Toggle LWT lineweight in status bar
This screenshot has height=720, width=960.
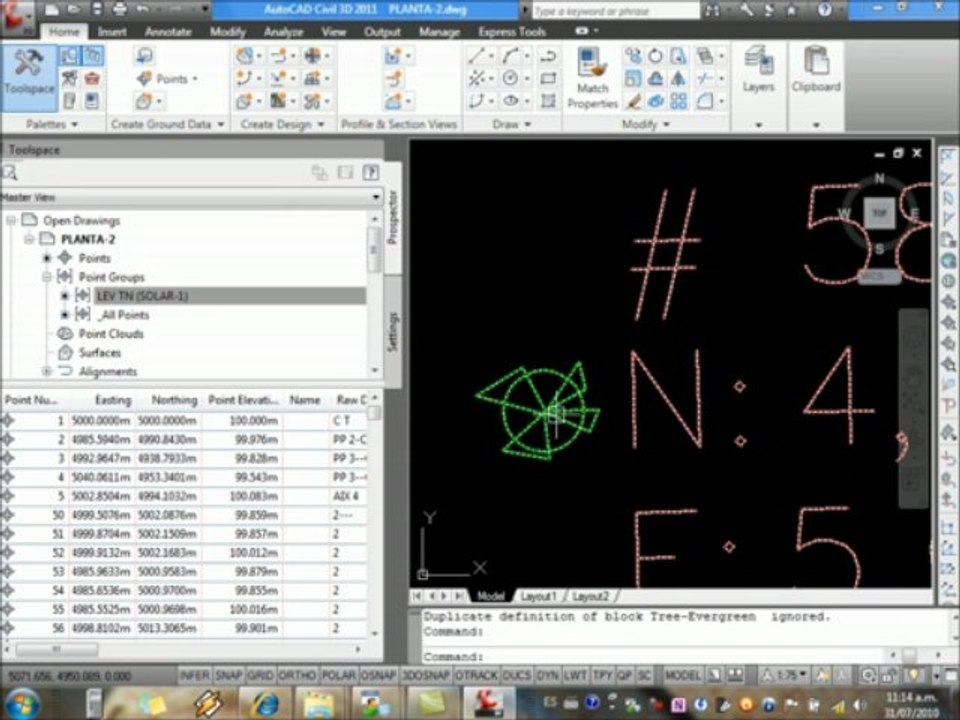pyautogui.click(x=575, y=675)
